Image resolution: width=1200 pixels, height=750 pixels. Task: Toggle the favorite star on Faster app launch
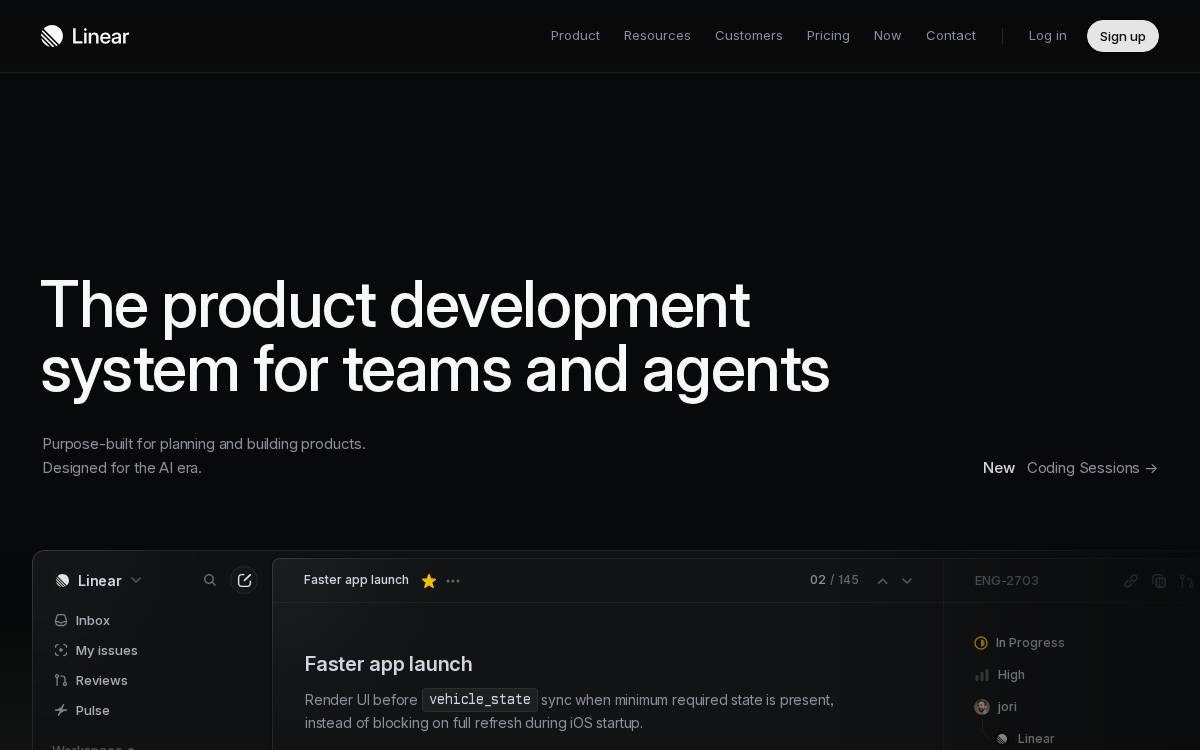(x=429, y=581)
